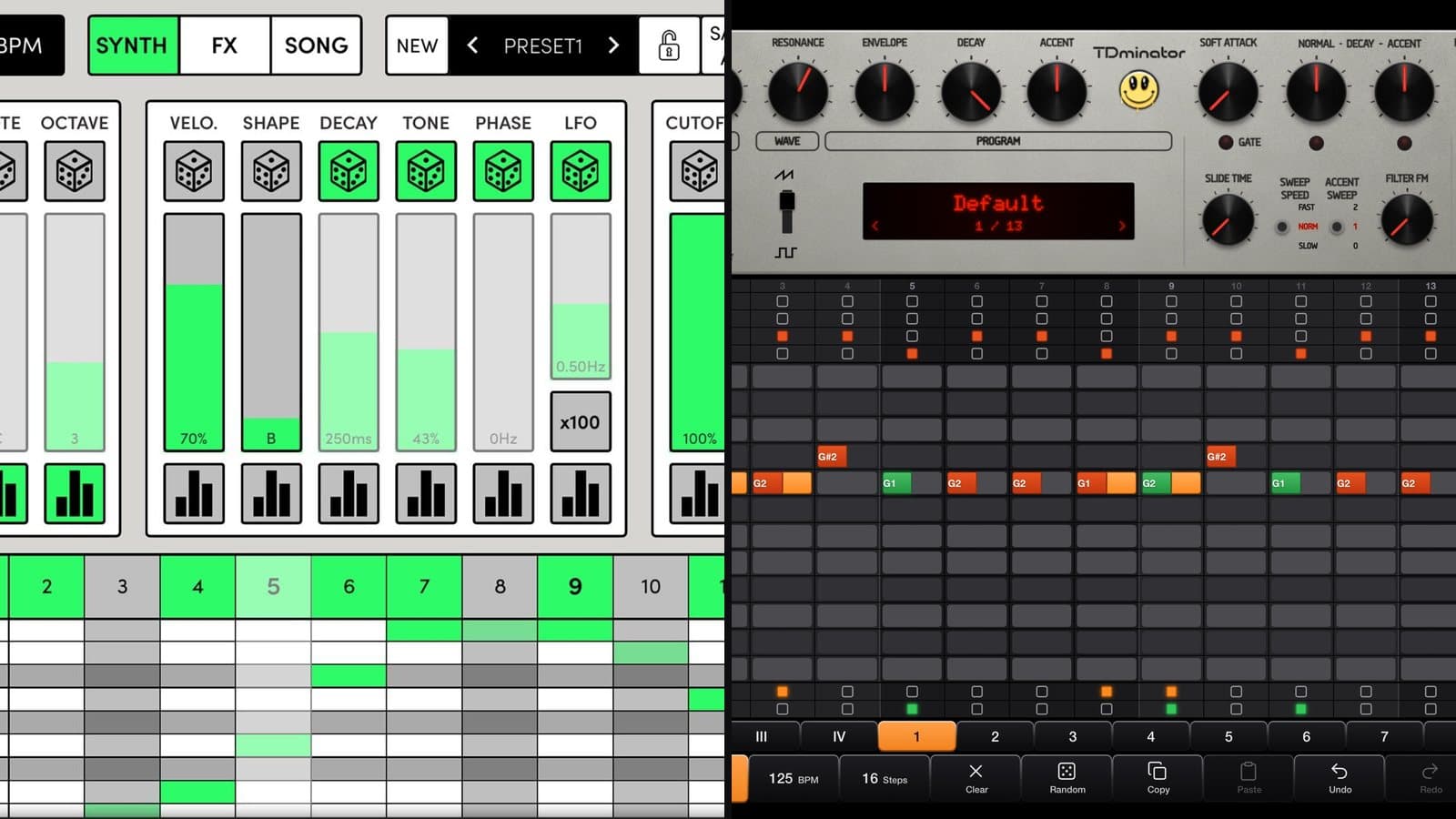Toggle step 5 top row checkbox
This screenshot has width=1456, height=819.
coord(912,301)
